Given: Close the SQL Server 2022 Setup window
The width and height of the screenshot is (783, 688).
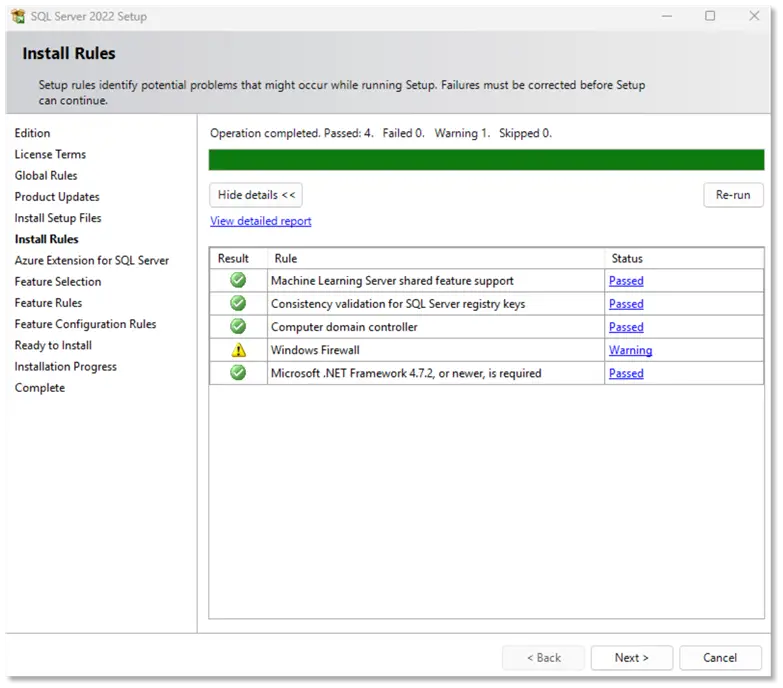Looking at the screenshot, I should 754,16.
